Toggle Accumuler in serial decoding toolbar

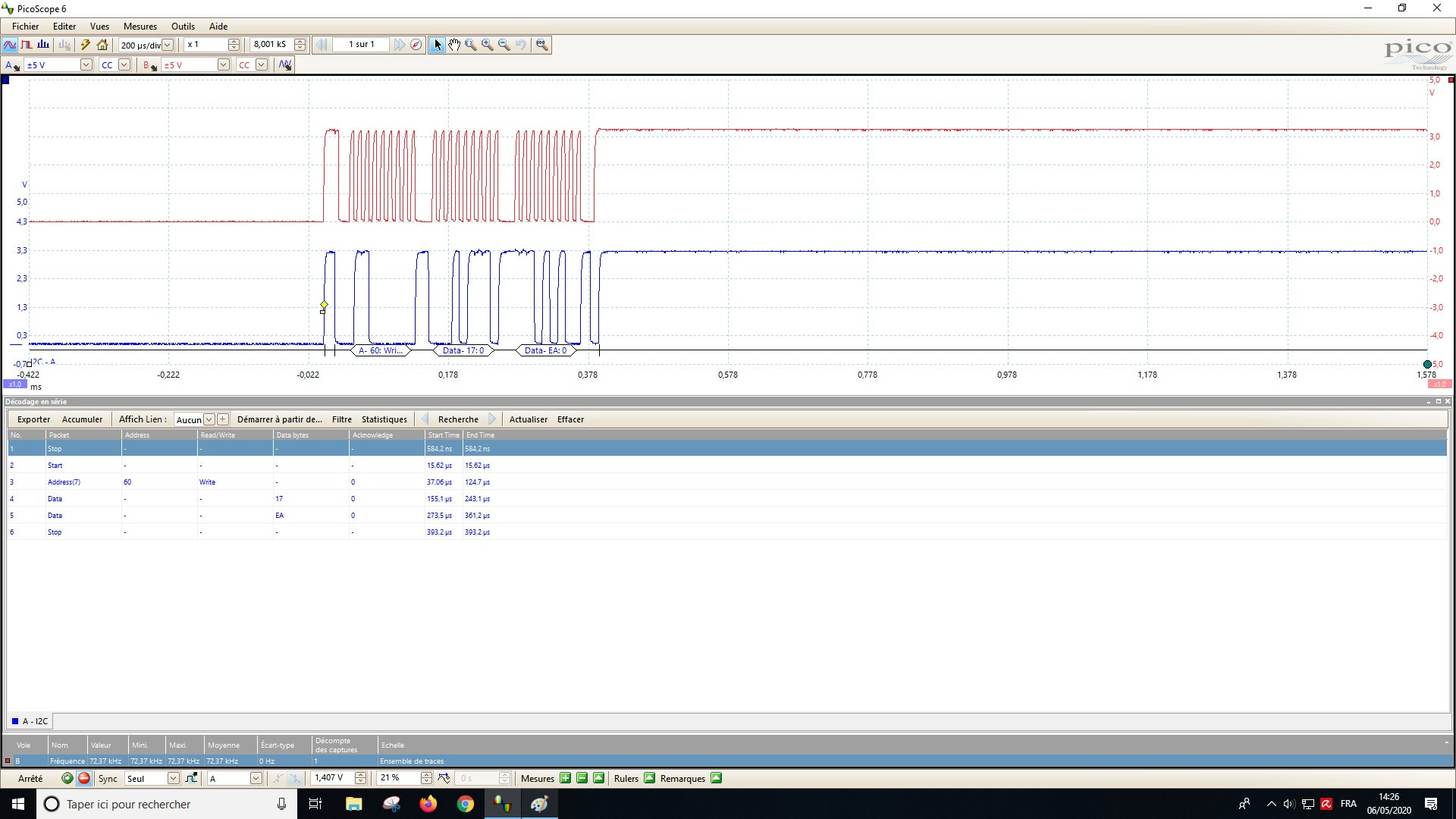pyautogui.click(x=82, y=419)
